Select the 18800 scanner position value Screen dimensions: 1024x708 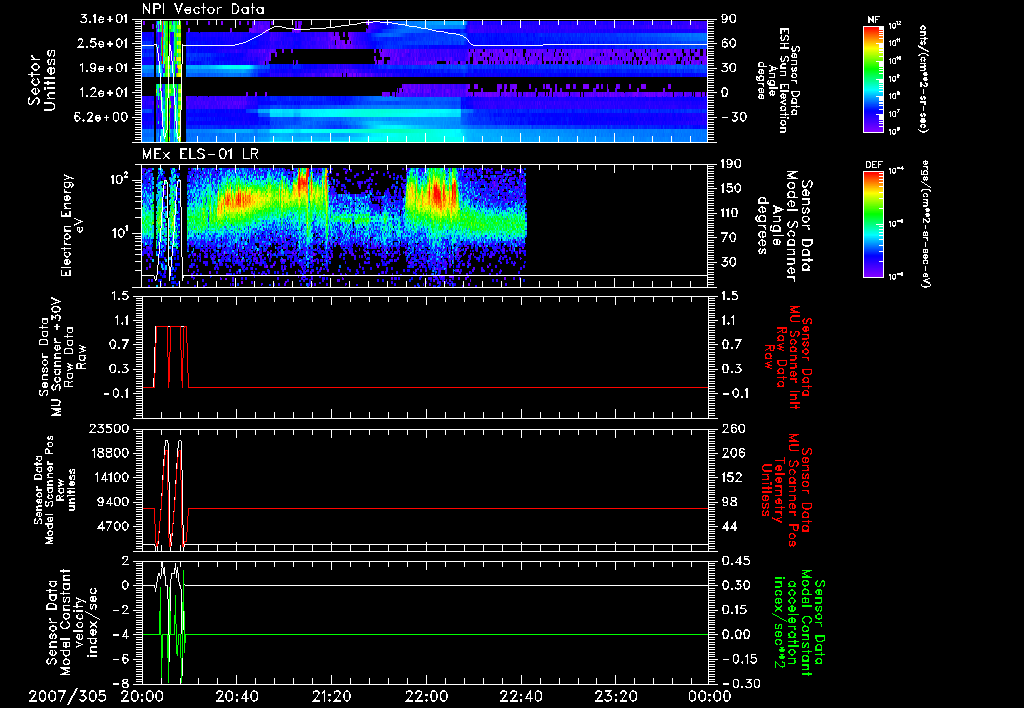coord(108,453)
